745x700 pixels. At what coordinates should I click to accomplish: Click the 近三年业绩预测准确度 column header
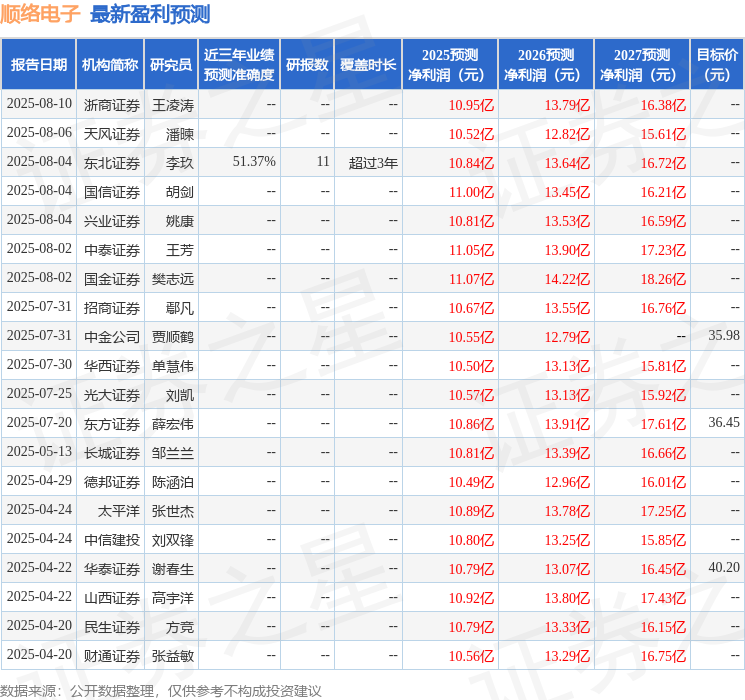239,65
